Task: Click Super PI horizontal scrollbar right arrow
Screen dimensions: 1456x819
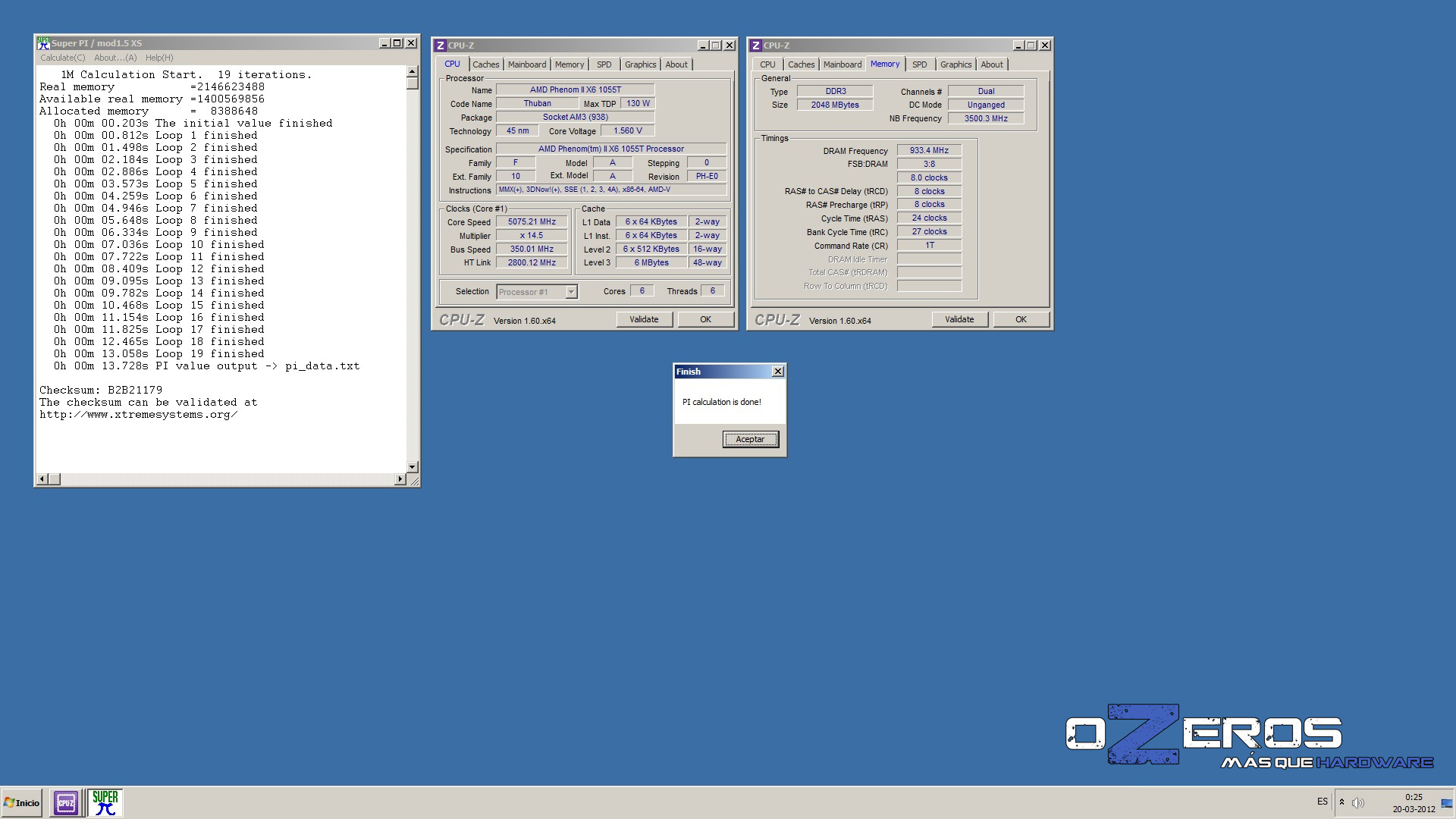Action: click(x=400, y=479)
